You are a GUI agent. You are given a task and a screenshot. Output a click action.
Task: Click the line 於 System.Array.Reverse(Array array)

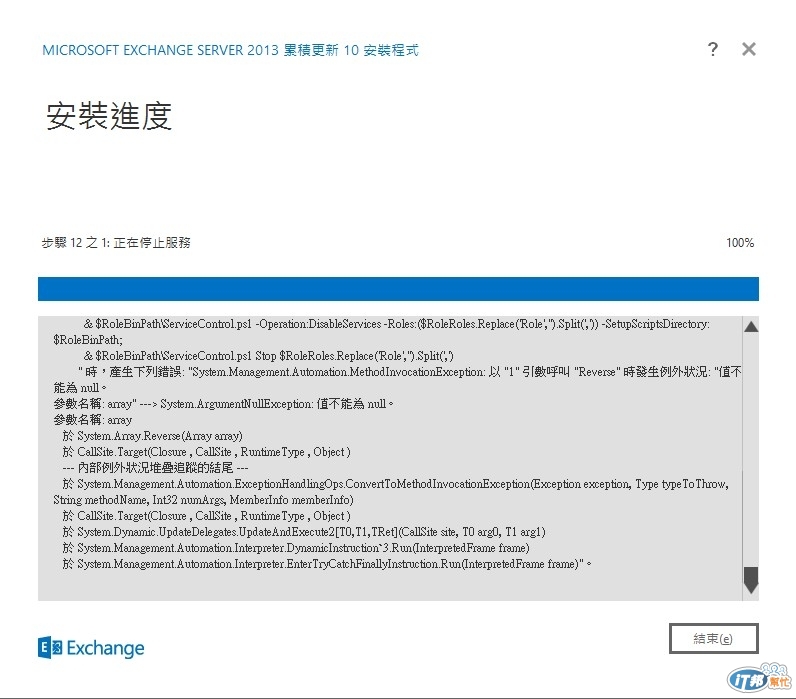[152, 436]
